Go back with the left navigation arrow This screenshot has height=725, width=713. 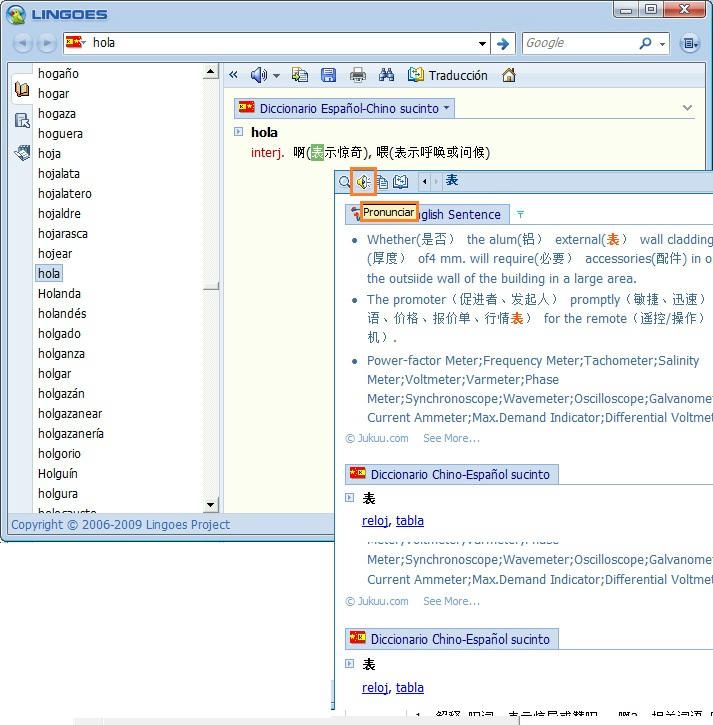[x=22, y=43]
